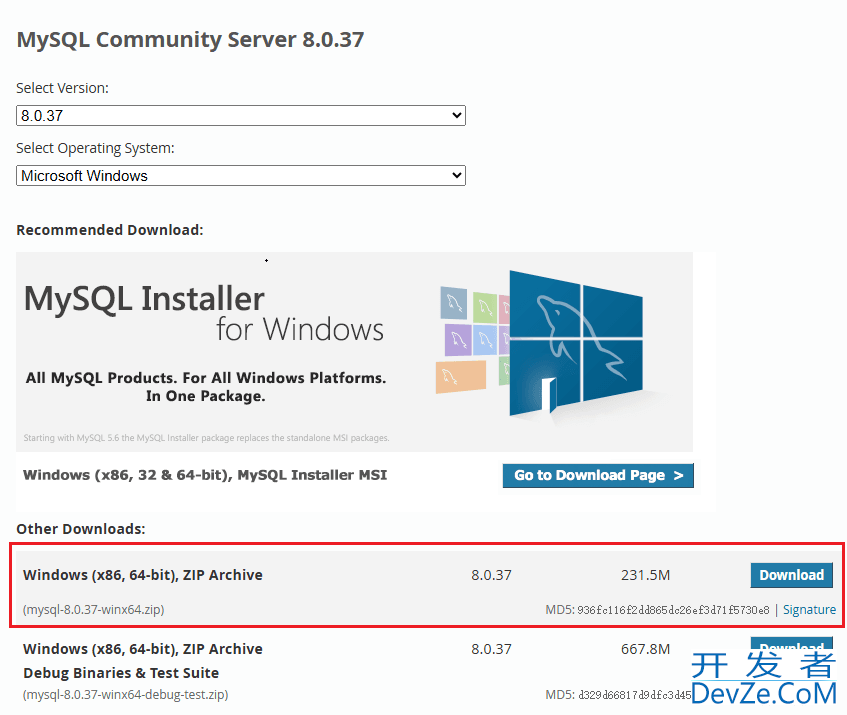Open the Select Version dropdown showing 8.0.37
This screenshot has width=847, height=715.
(x=241, y=116)
